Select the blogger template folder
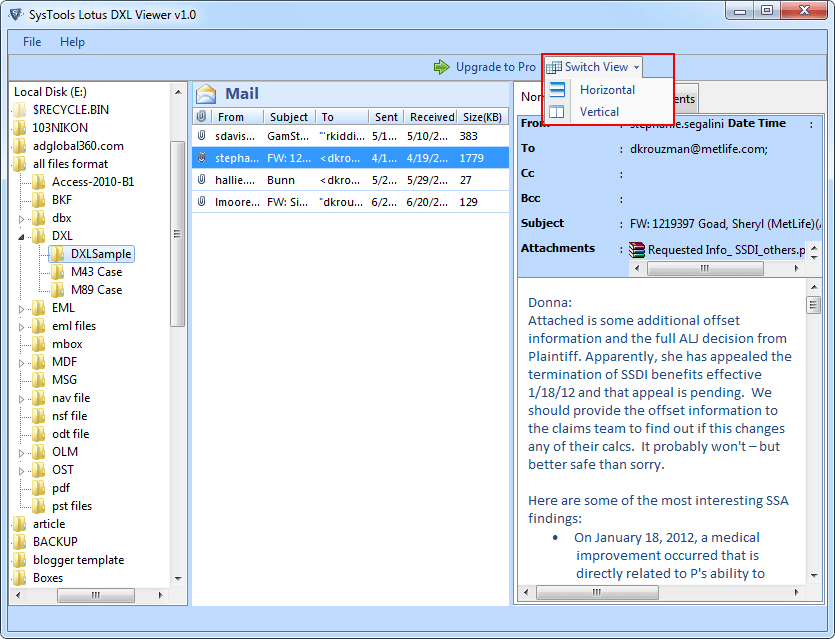This screenshot has width=835, height=639. (78, 560)
